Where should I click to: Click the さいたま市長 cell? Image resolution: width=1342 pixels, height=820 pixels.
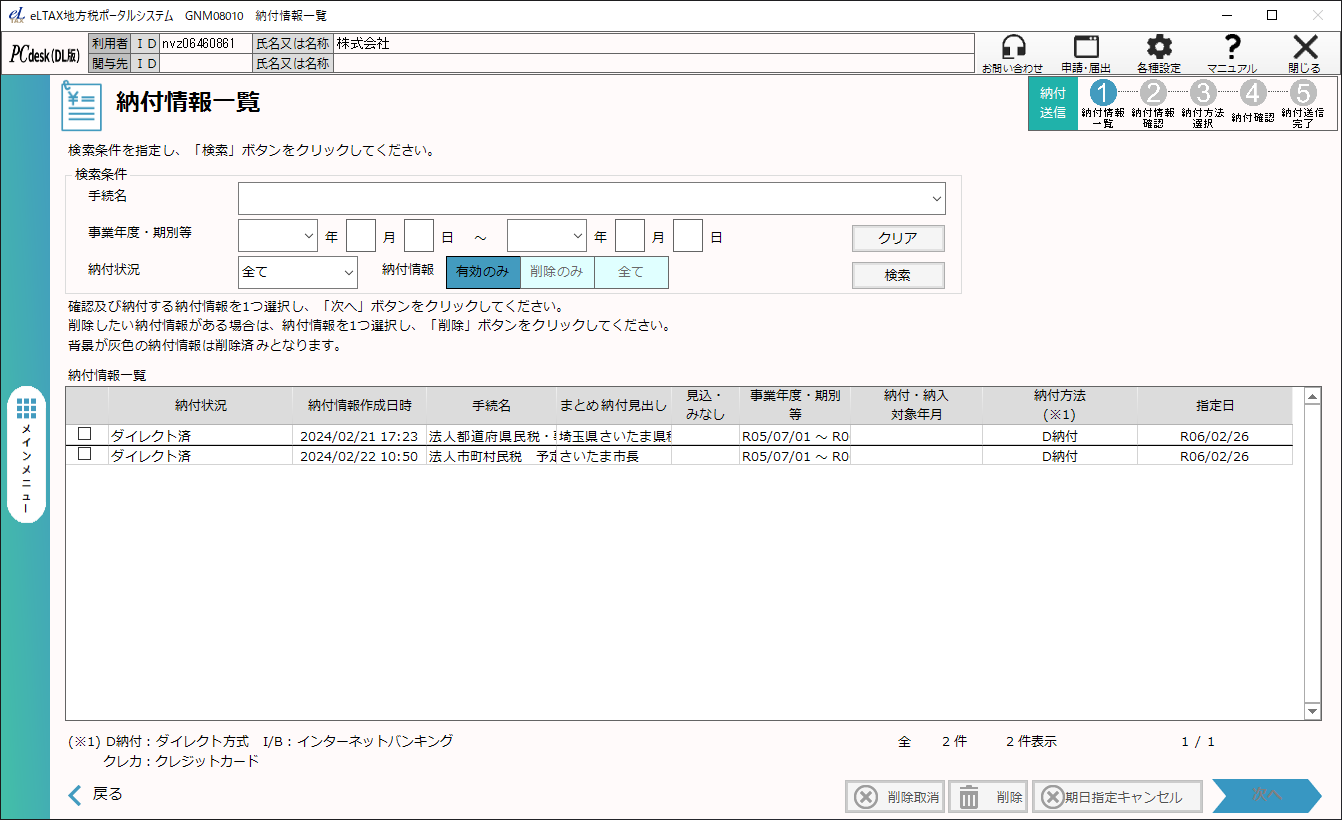coord(614,457)
